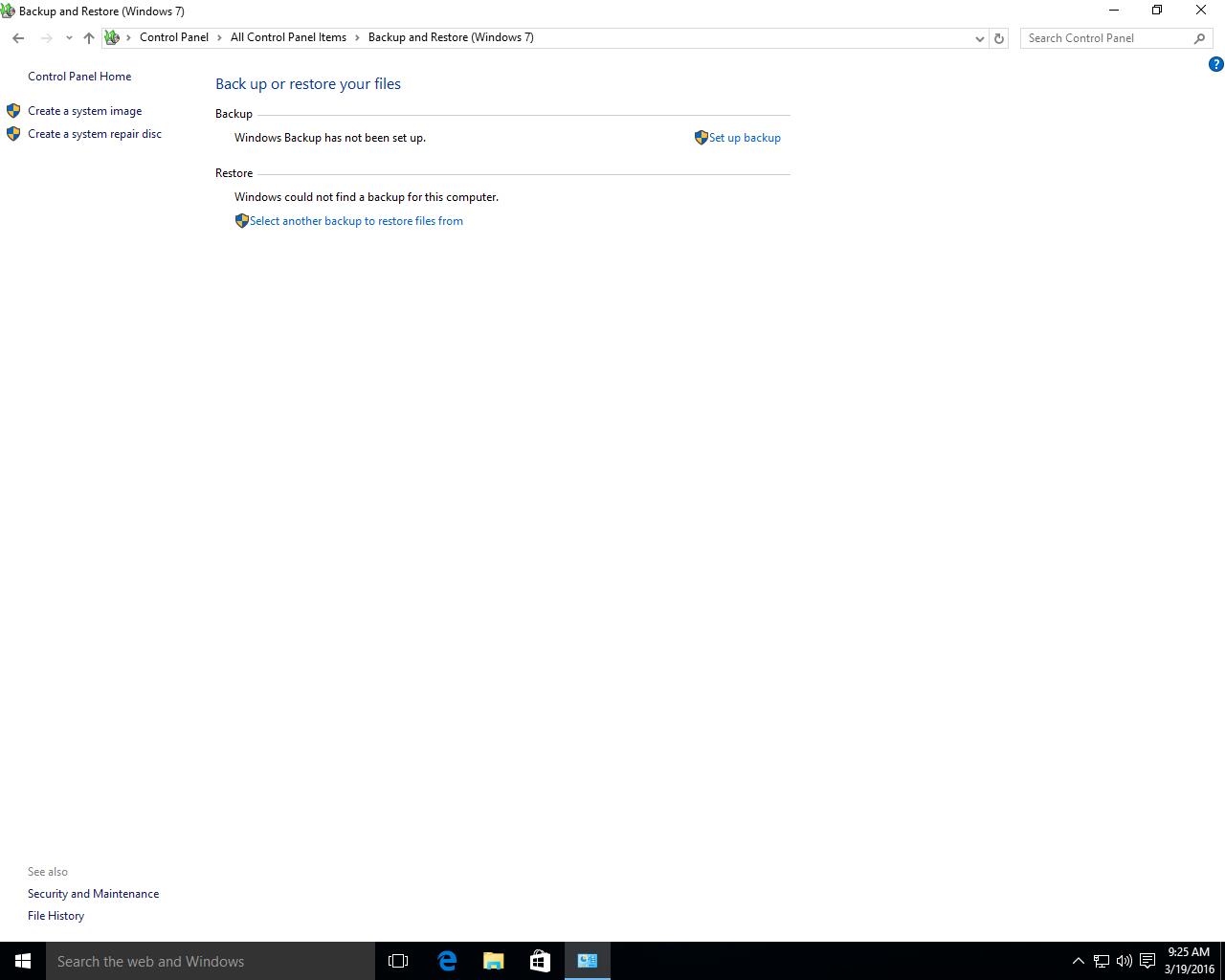This screenshot has height=980, width=1225.
Task: Click the Restore section label
Action: [234, 173]
